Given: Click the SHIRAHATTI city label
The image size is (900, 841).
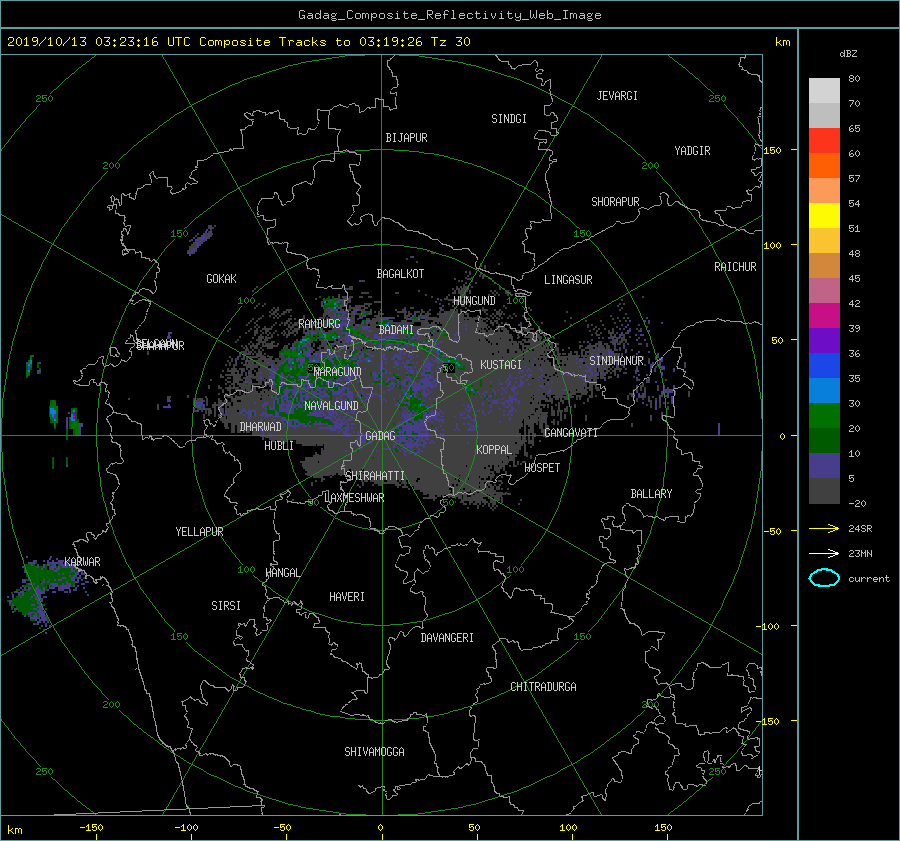Looking at the screenshot, I should [x=375, y=476].
